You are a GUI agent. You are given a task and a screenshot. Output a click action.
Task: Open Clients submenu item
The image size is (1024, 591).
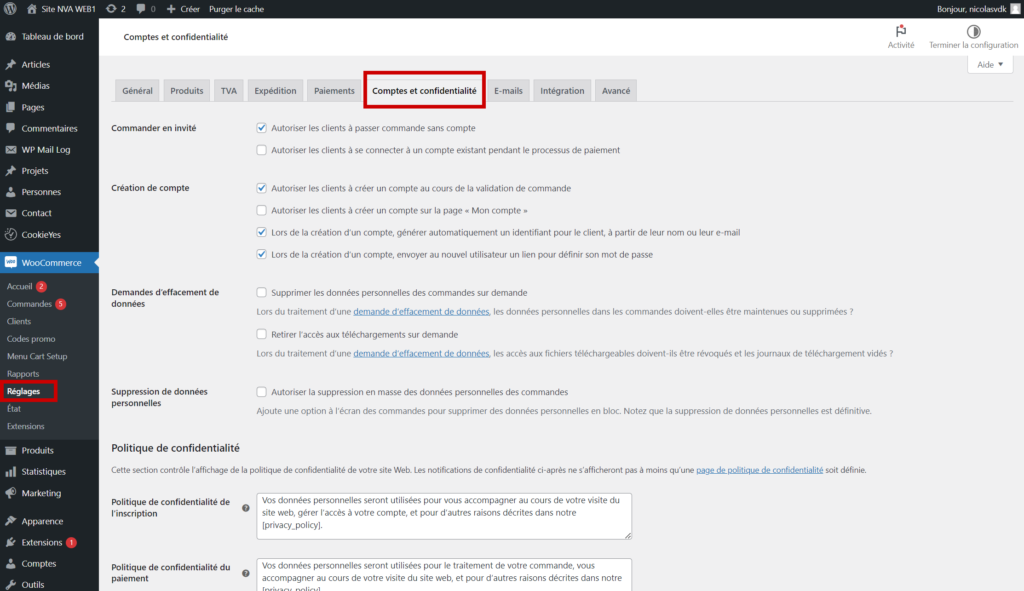tap(19, 321)
